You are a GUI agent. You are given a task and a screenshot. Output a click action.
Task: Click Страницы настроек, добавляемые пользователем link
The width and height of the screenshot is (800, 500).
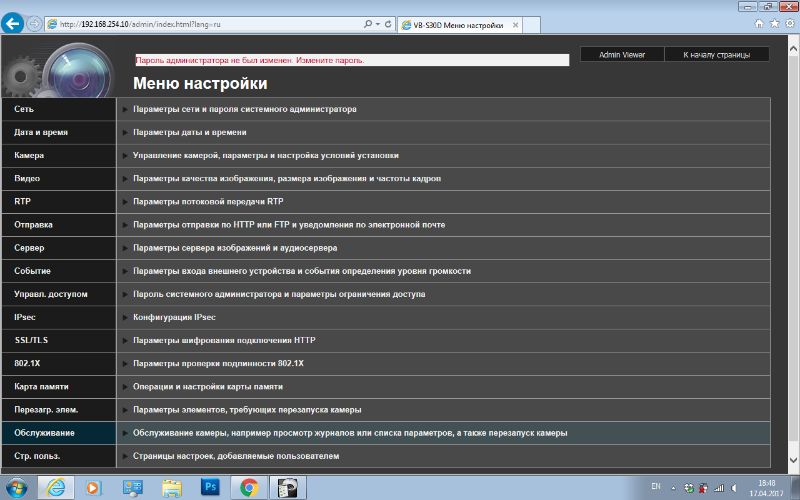(236, 456)
